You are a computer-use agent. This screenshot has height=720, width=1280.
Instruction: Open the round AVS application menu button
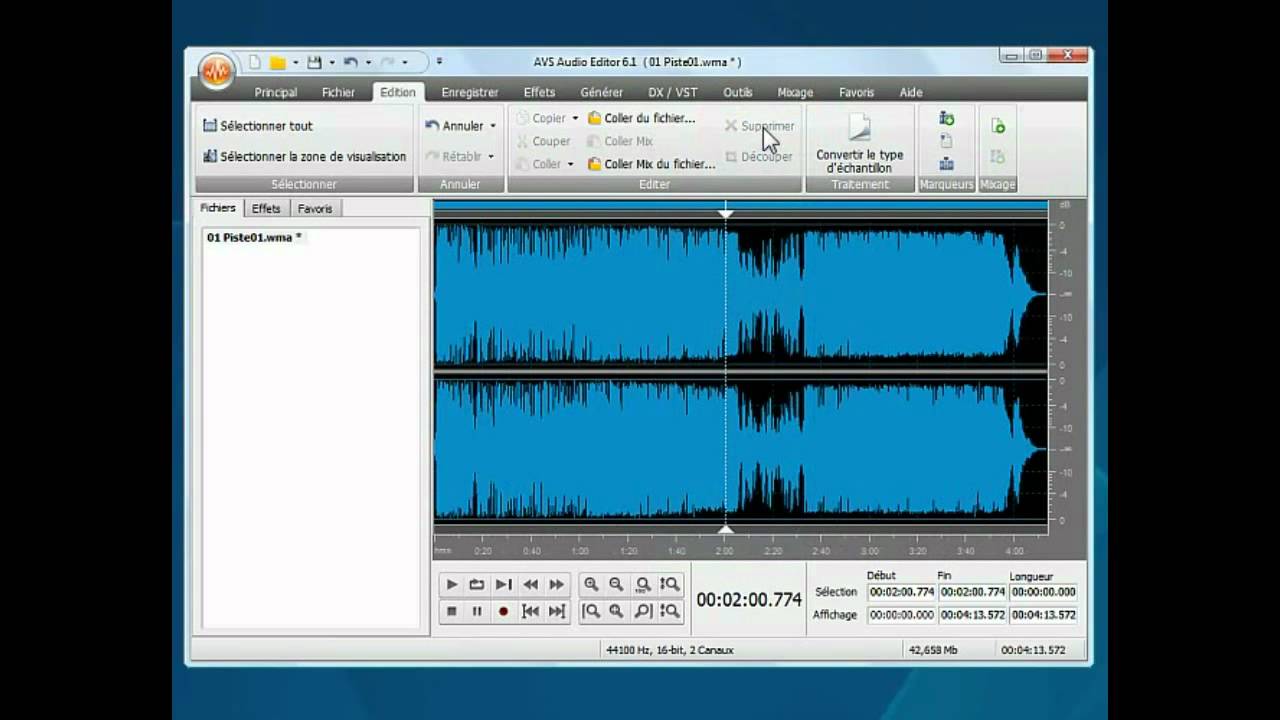(x=216, y=71)
